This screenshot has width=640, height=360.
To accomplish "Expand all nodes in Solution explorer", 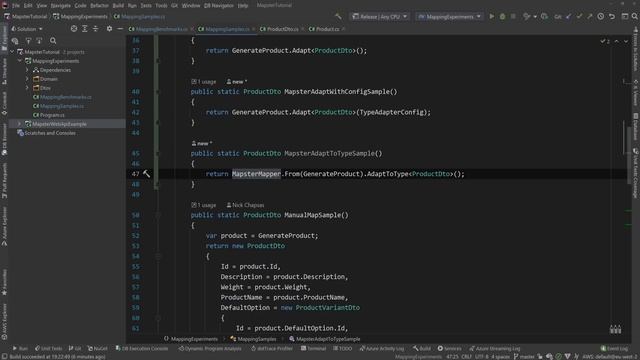I will 84,29.
